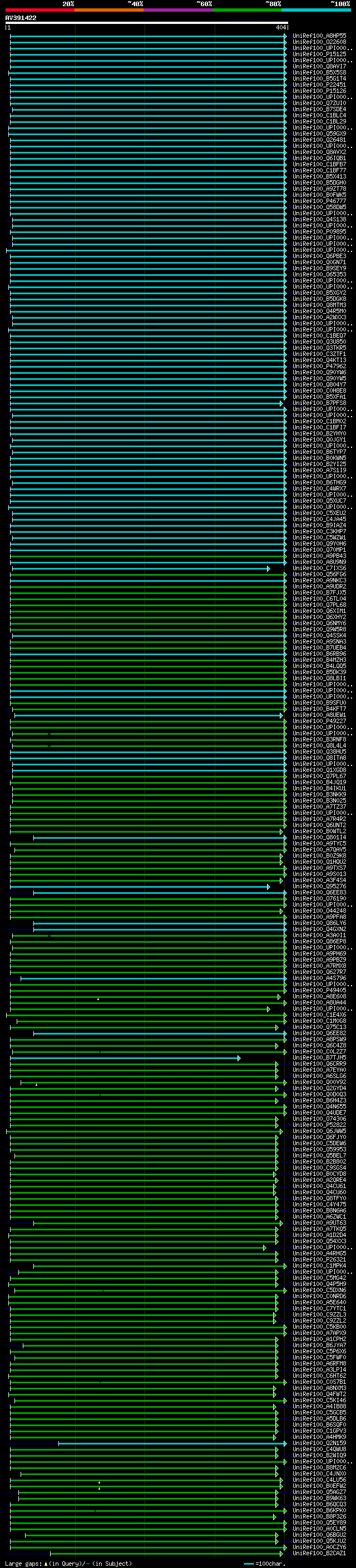Select hit UniRef100_C6TL04
This screenshot has height=1568, width=356.
[319, 599]
